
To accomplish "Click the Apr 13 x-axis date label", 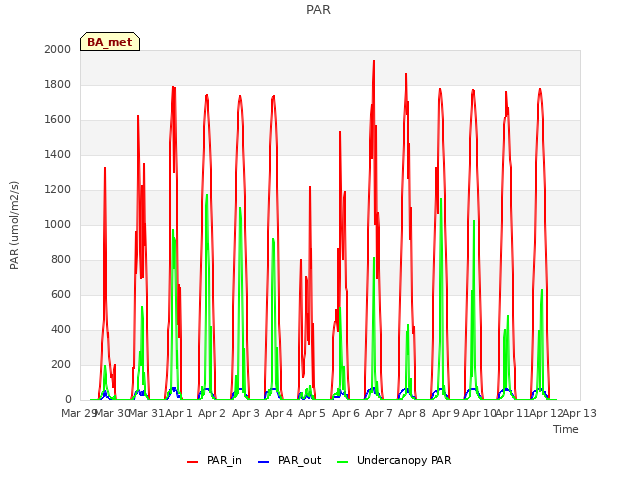I will [x=580, y=413].
